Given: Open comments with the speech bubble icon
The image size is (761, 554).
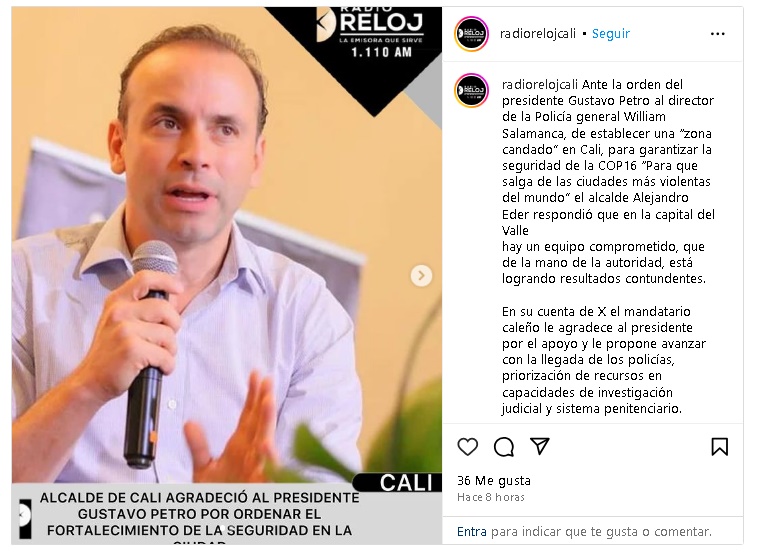Looking at the screenshot, I should [504, 447].
